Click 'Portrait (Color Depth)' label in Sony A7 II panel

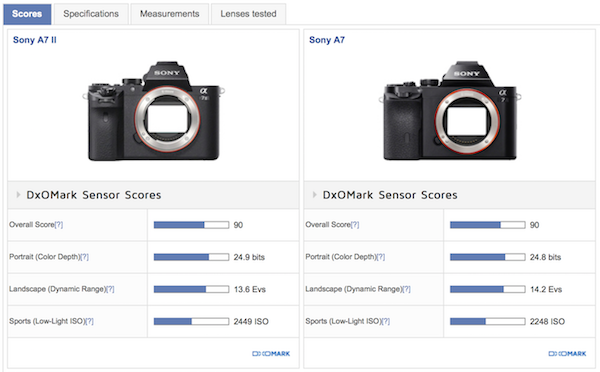45,257
